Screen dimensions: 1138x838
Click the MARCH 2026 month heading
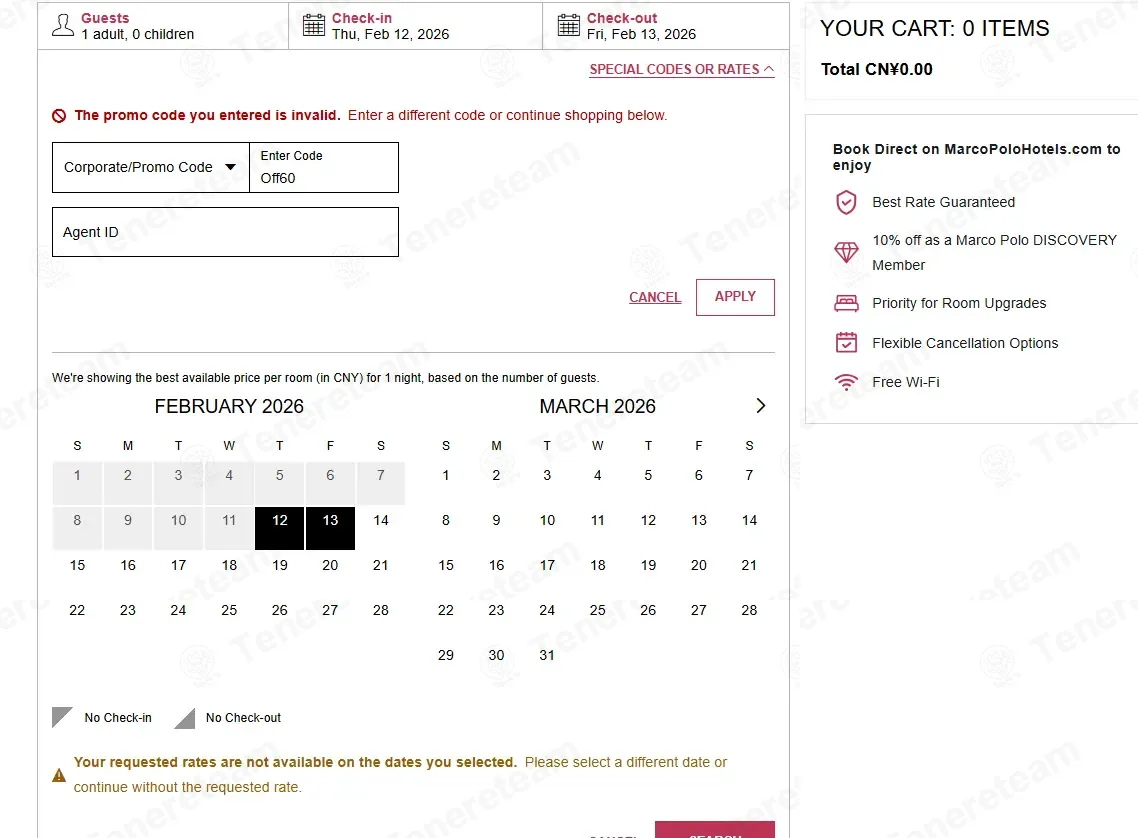597,406
